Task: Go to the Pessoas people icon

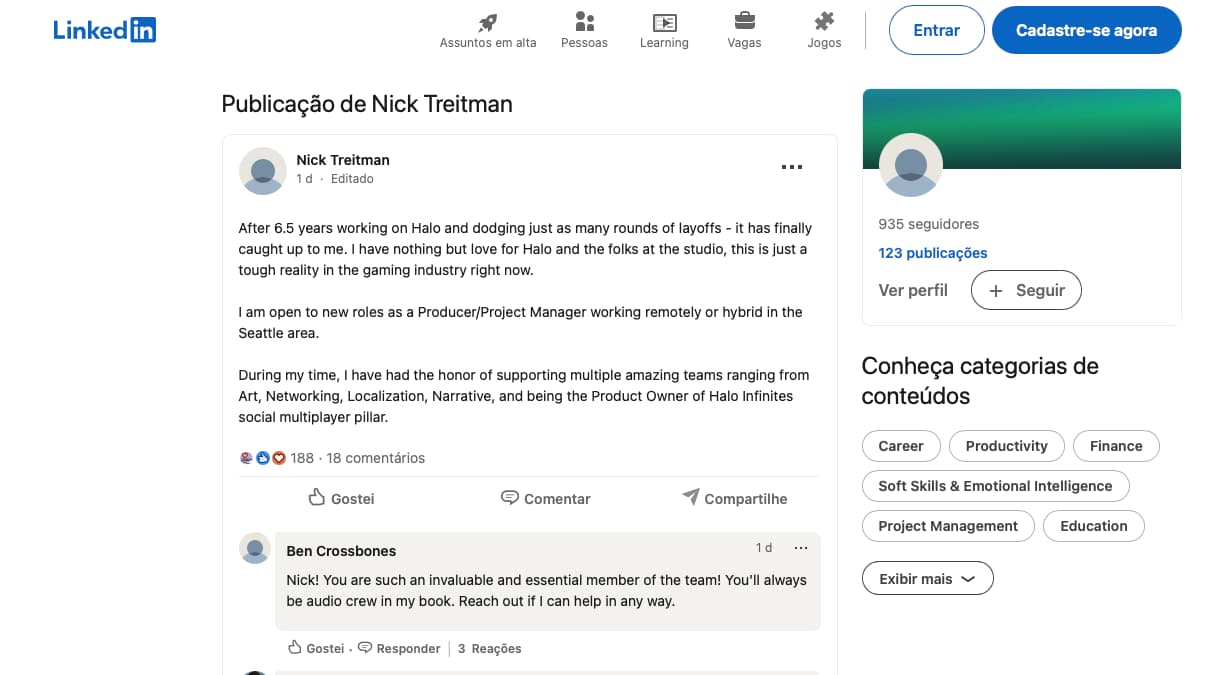Action: 585,22
